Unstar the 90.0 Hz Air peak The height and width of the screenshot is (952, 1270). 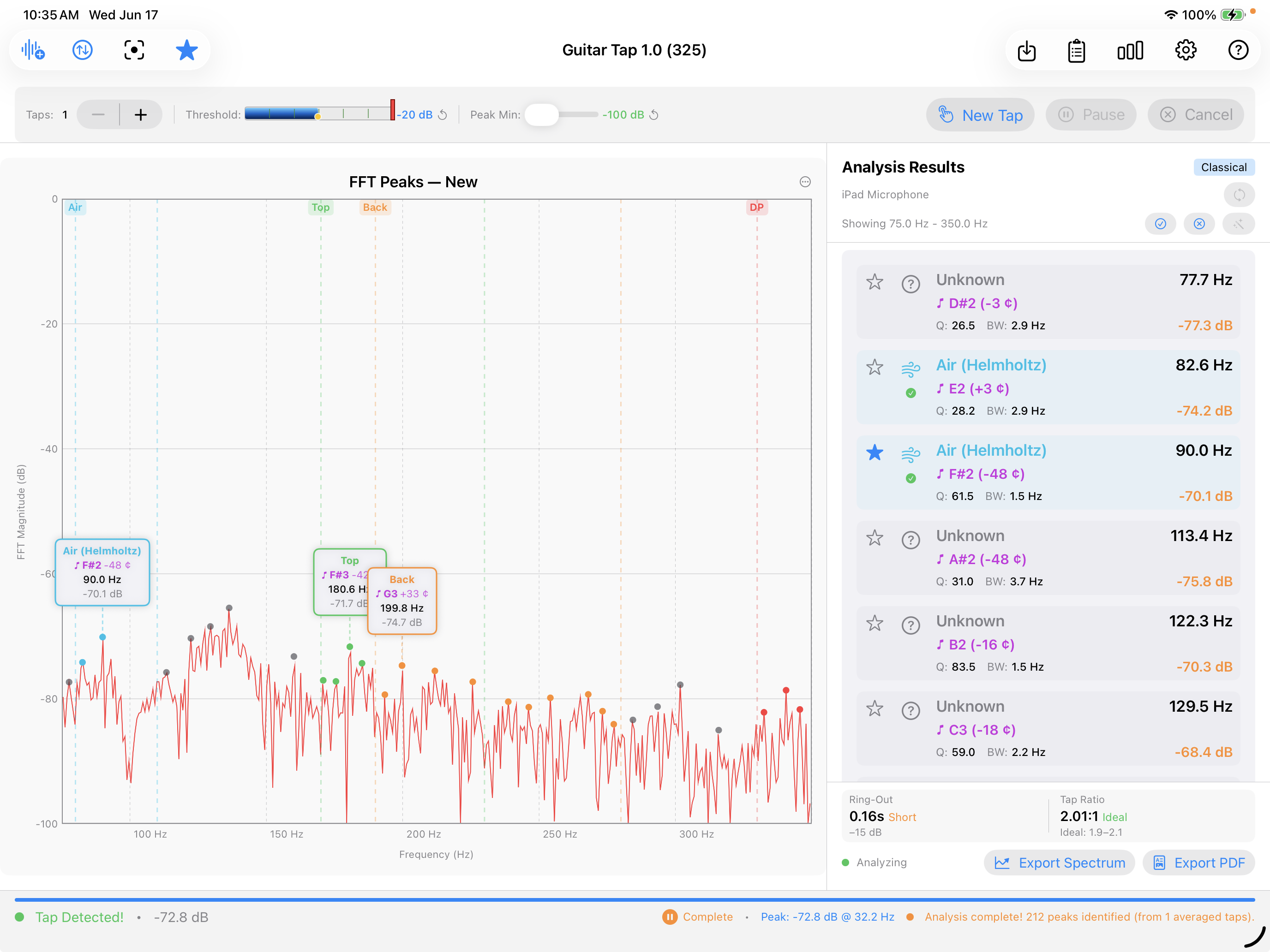click(x=875, y=453)
